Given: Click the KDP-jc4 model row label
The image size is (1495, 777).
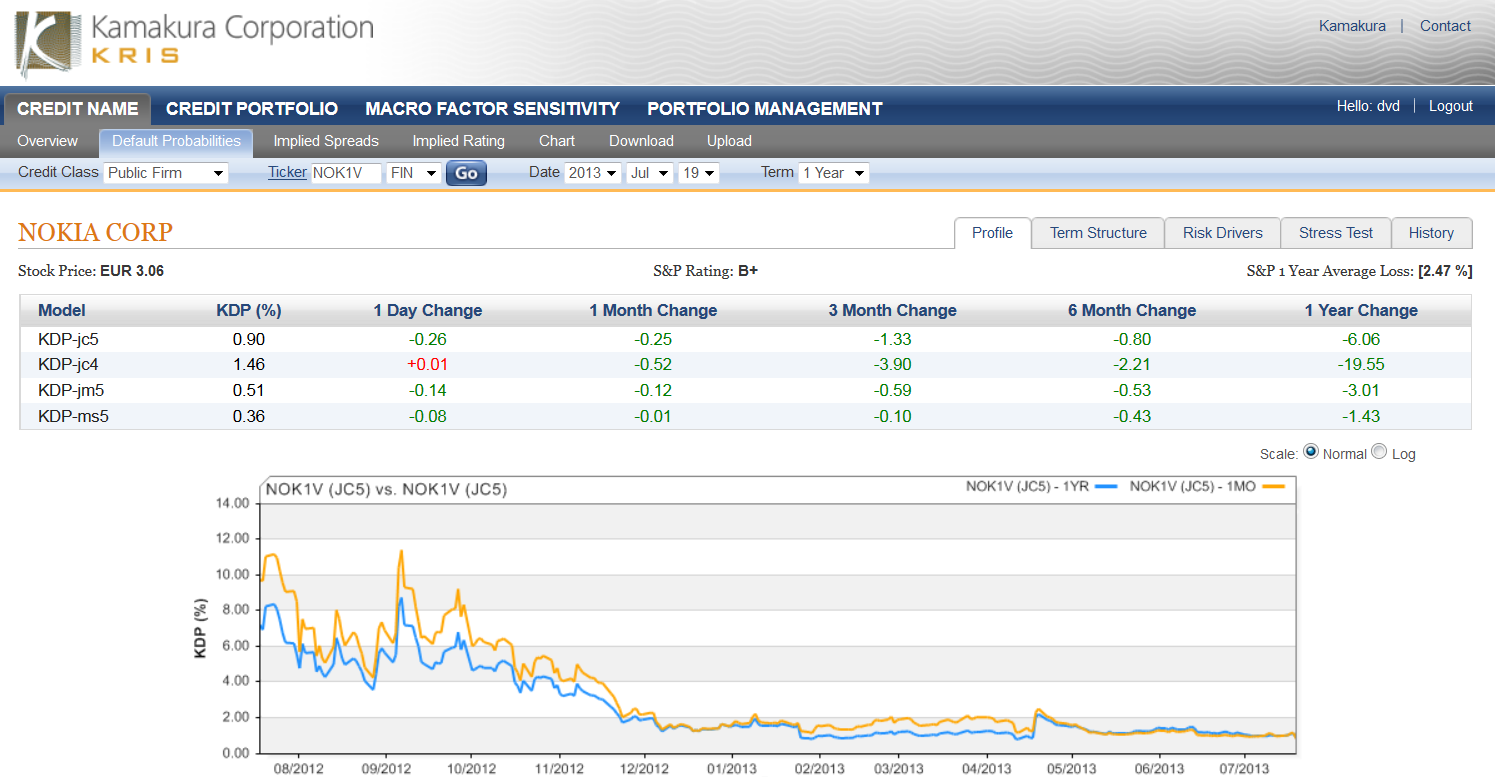Looking at the screenshot, I should (68, 365).
